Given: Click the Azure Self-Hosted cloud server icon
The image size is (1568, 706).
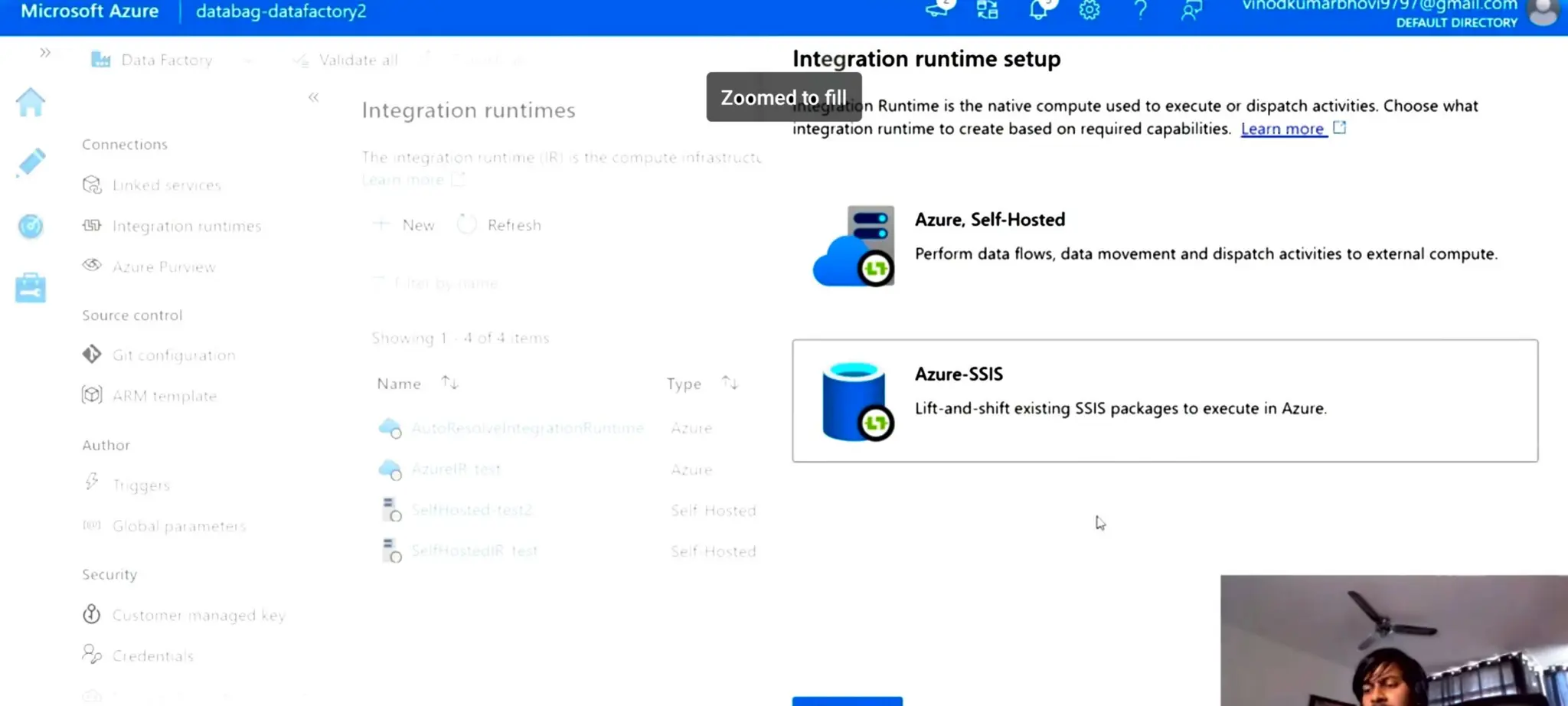Looking at the screenshot, I should point(854,246).
